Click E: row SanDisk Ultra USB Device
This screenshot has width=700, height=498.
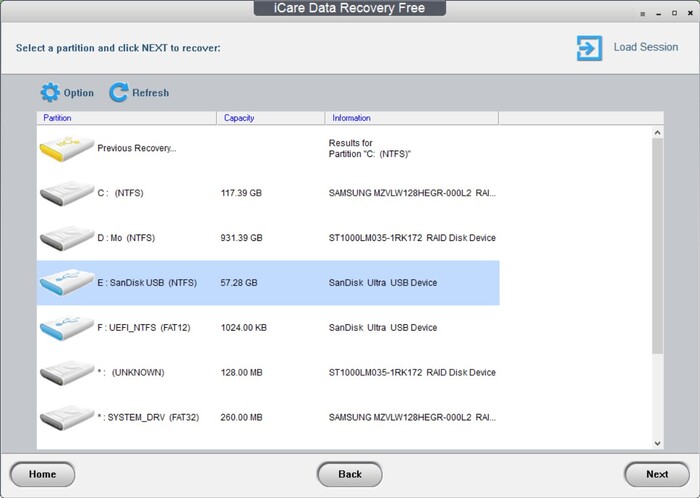[383, 282]
